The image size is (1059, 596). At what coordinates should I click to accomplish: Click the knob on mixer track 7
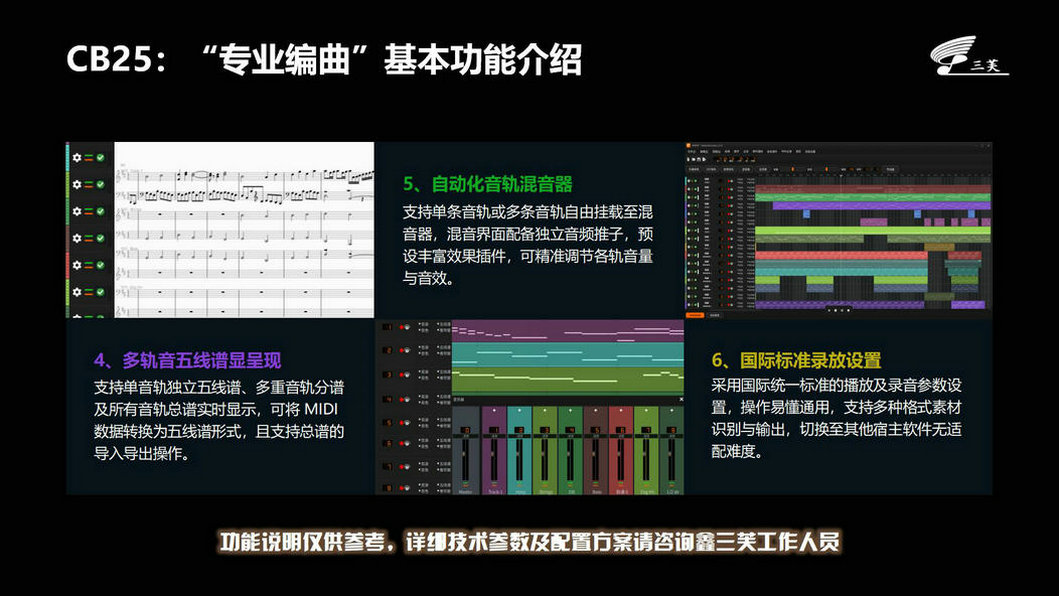(407, 467)
